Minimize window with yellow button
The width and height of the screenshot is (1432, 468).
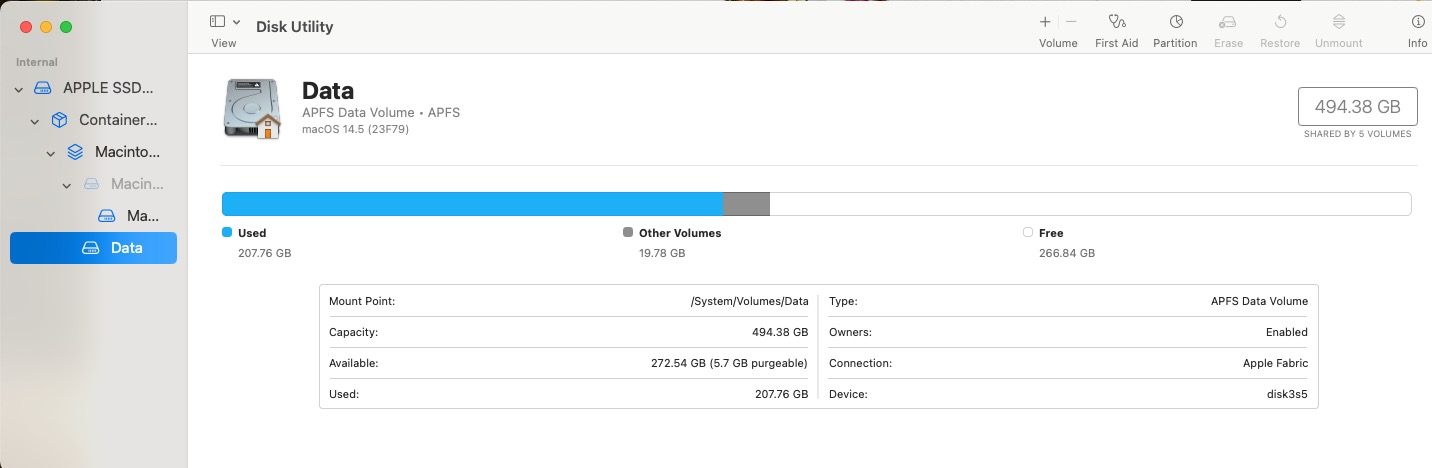click(46, 27)
